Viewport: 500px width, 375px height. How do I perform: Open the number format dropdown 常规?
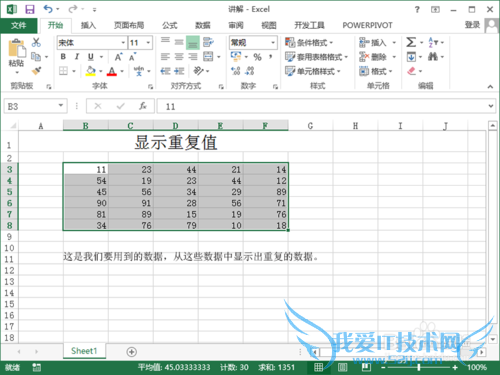(273, 43)
